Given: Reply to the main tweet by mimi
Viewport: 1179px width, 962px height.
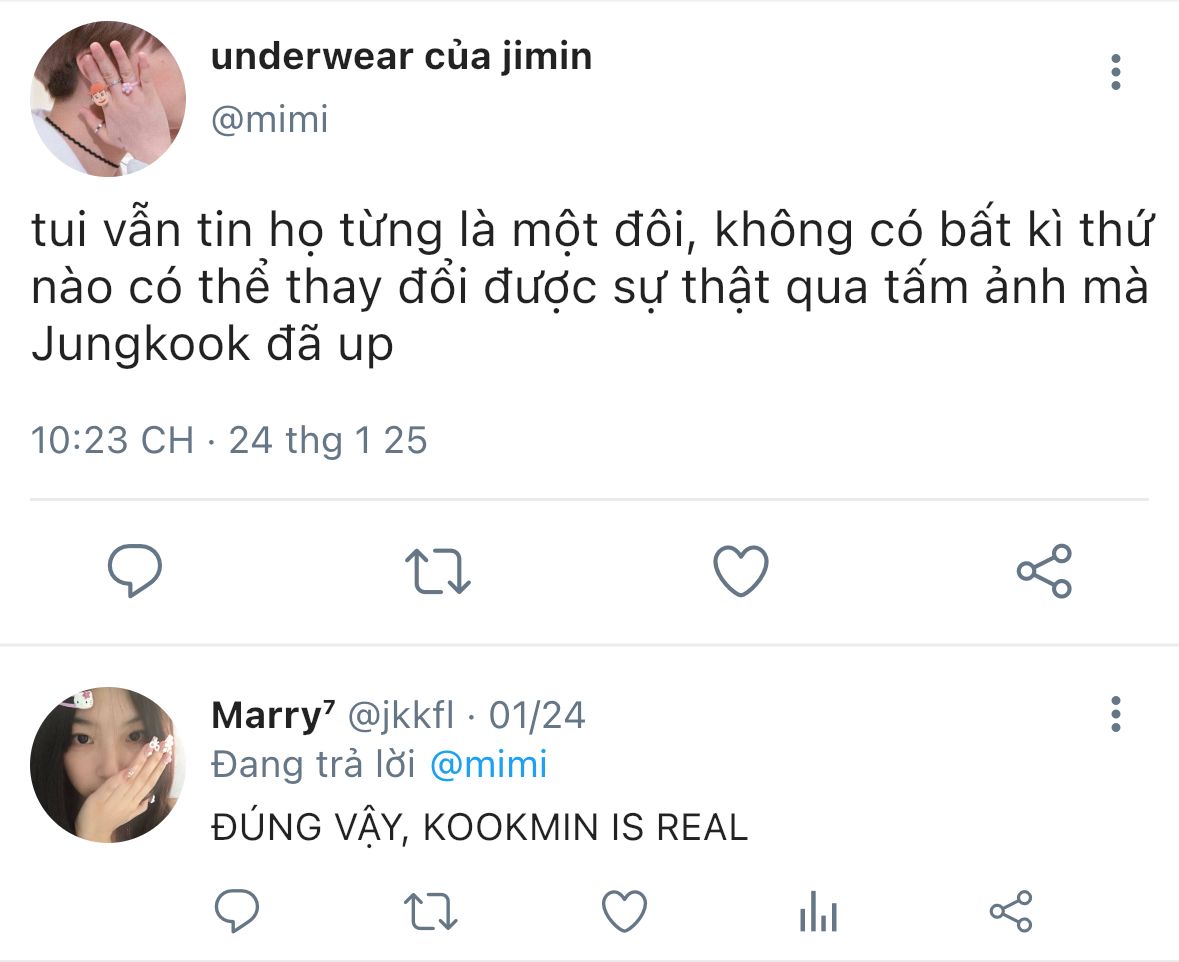Looking at the screenshot, I should (x=135, y=570).
